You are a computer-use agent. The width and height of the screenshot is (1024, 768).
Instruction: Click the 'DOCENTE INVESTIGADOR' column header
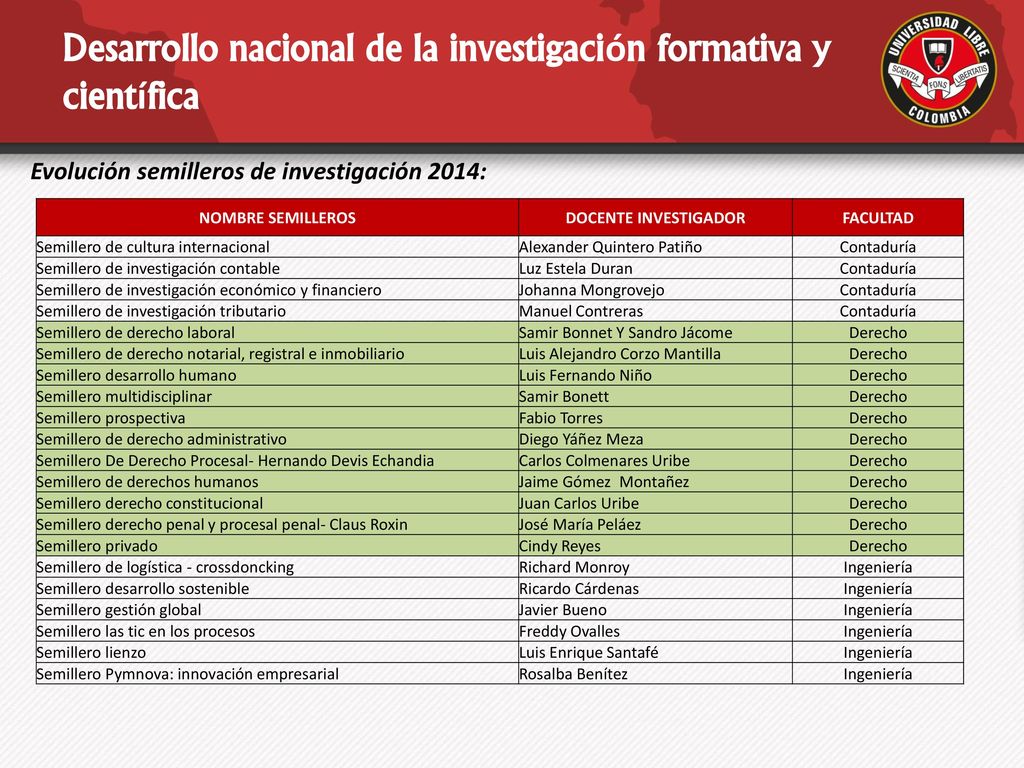(656, 217)
